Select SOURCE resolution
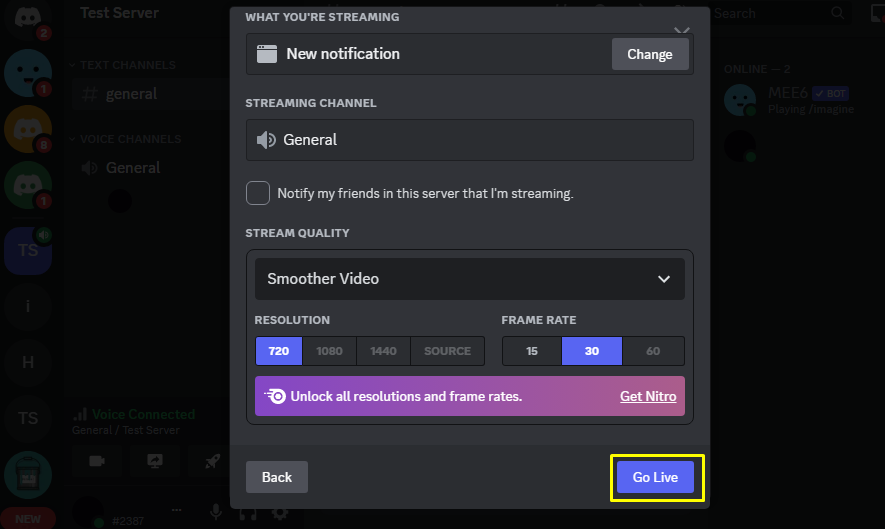 coord(448,351)
